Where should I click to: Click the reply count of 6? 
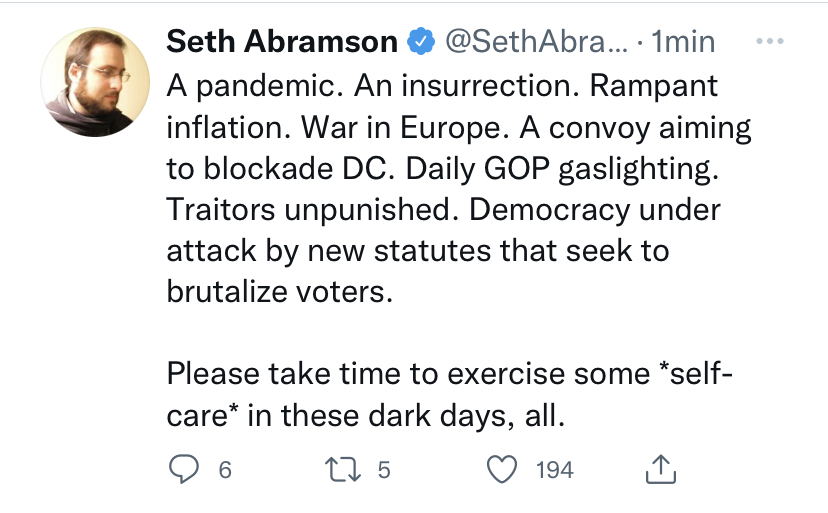[x=225, y=469]
